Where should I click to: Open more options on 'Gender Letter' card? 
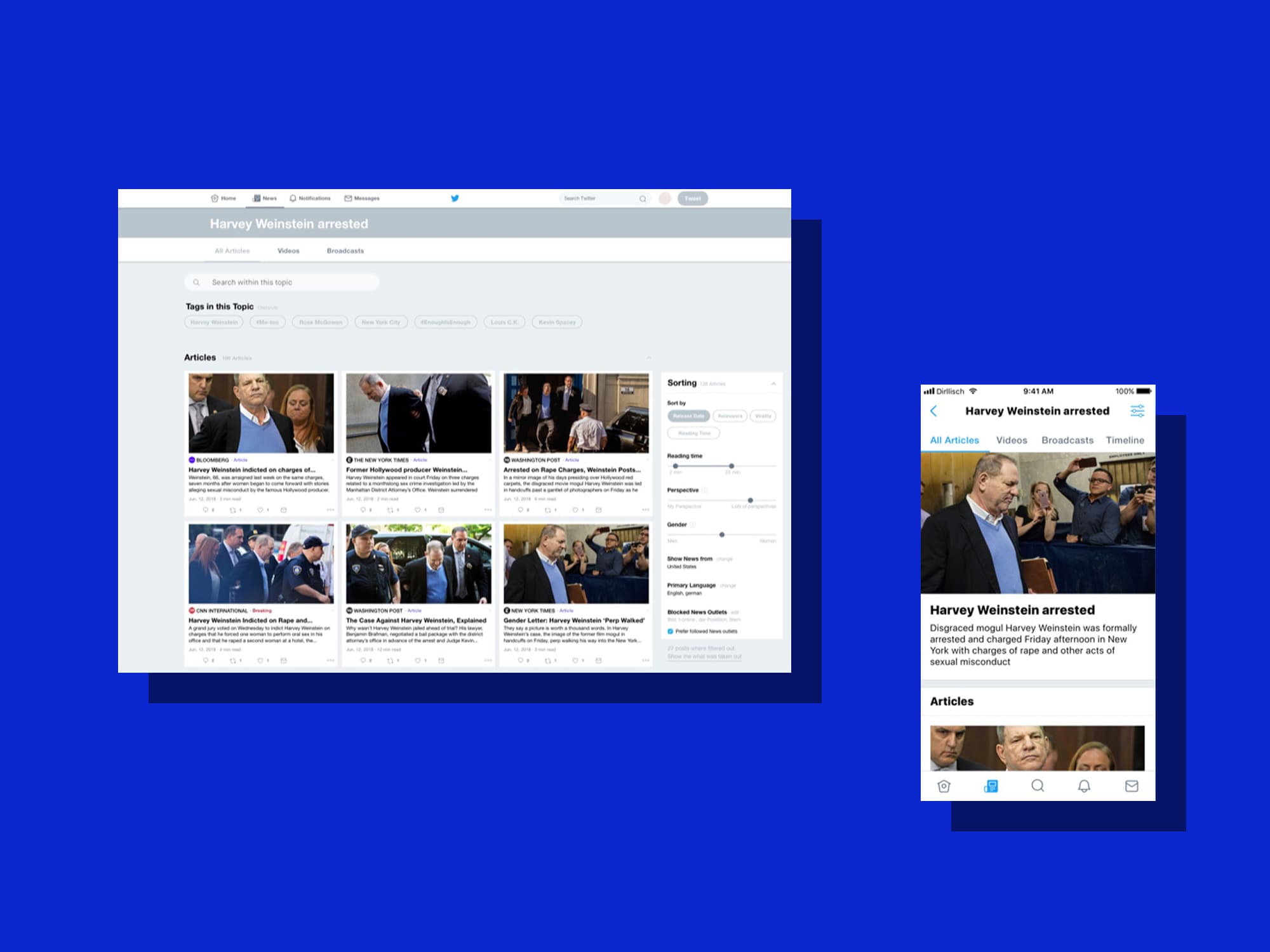pyautogui.click(x=645, y=661)
